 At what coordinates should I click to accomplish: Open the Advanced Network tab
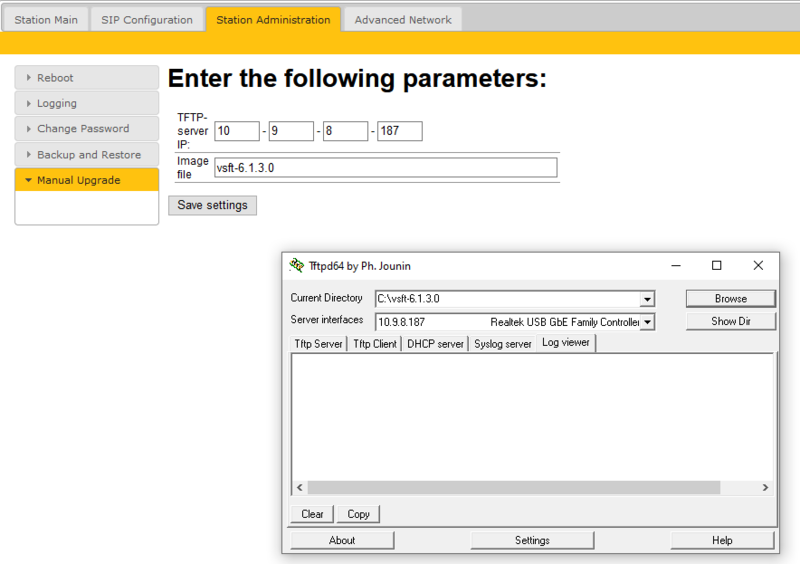(403, 20)
